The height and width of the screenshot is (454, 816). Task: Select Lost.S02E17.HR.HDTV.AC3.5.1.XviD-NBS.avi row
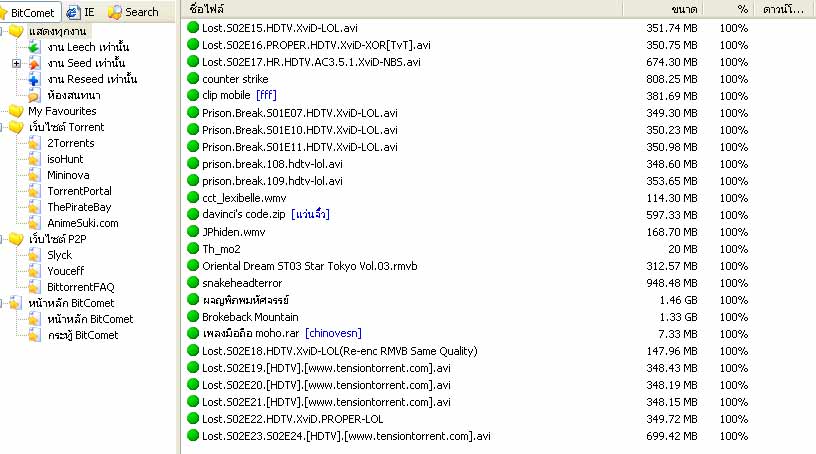pyautogui.click(x=499, y=62)
